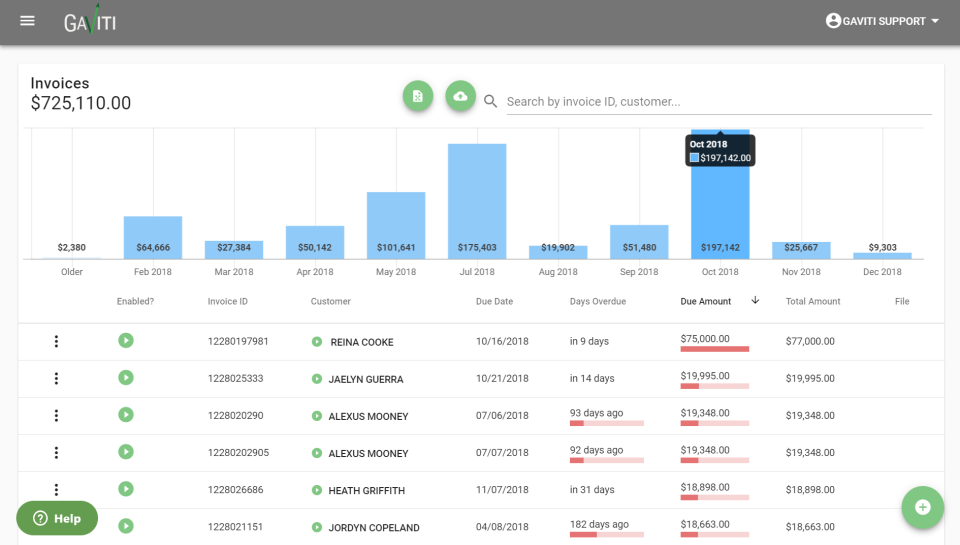Focus the invoice search field

[718, 101]
